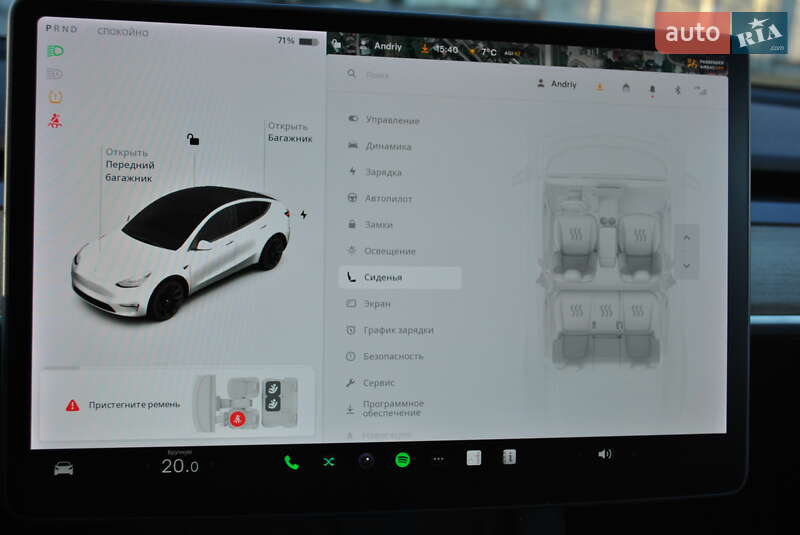Tap the car controls icon in bottom bar
The image size is (800, 535).
(64, 468)
